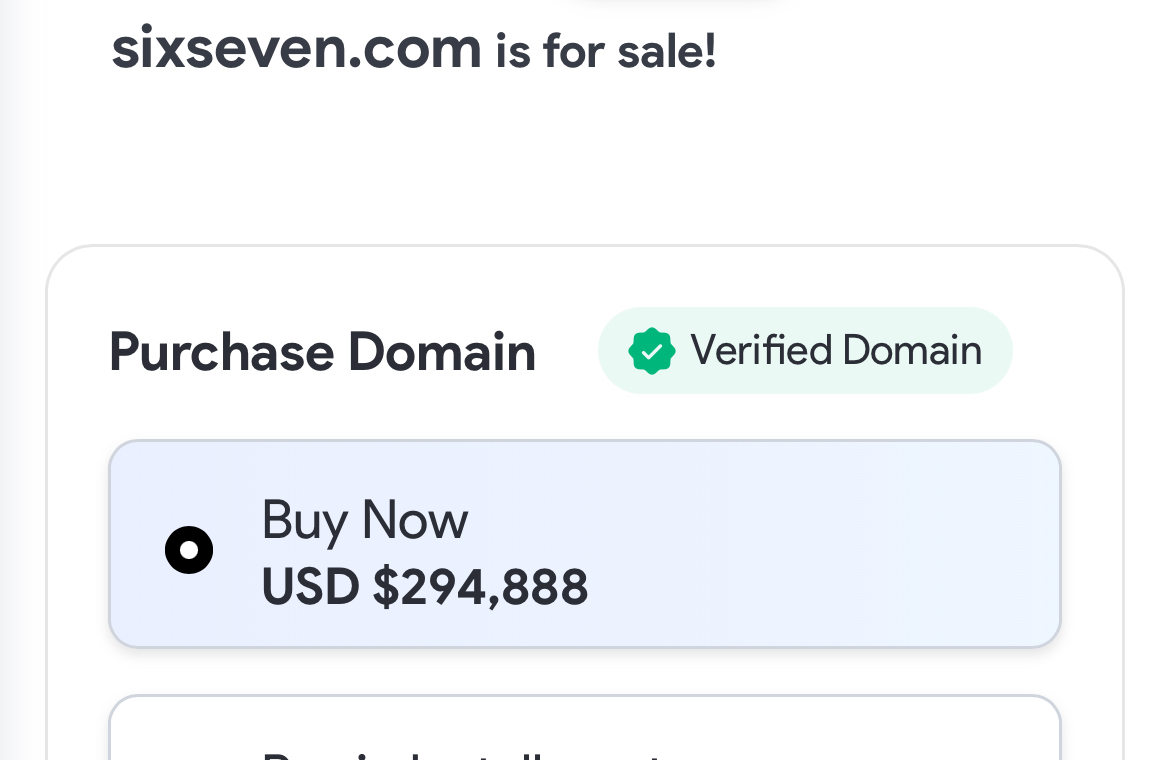The image size is (1170, 760).
Task: Click the Purchase Domain heading
Action: [x=322, y=352]
